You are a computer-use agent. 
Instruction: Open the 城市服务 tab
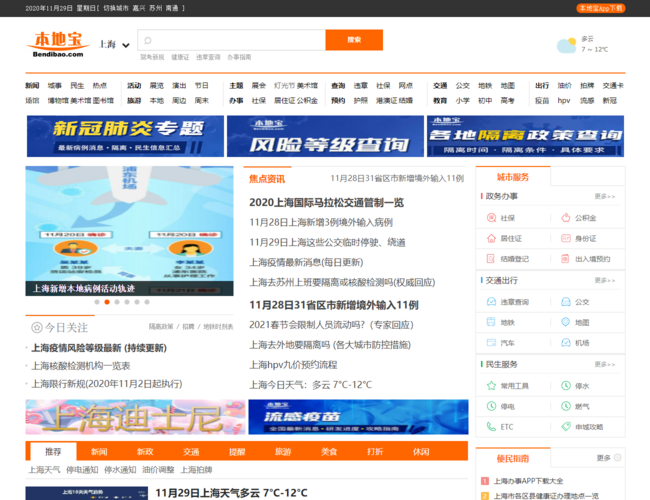point(513,177)
